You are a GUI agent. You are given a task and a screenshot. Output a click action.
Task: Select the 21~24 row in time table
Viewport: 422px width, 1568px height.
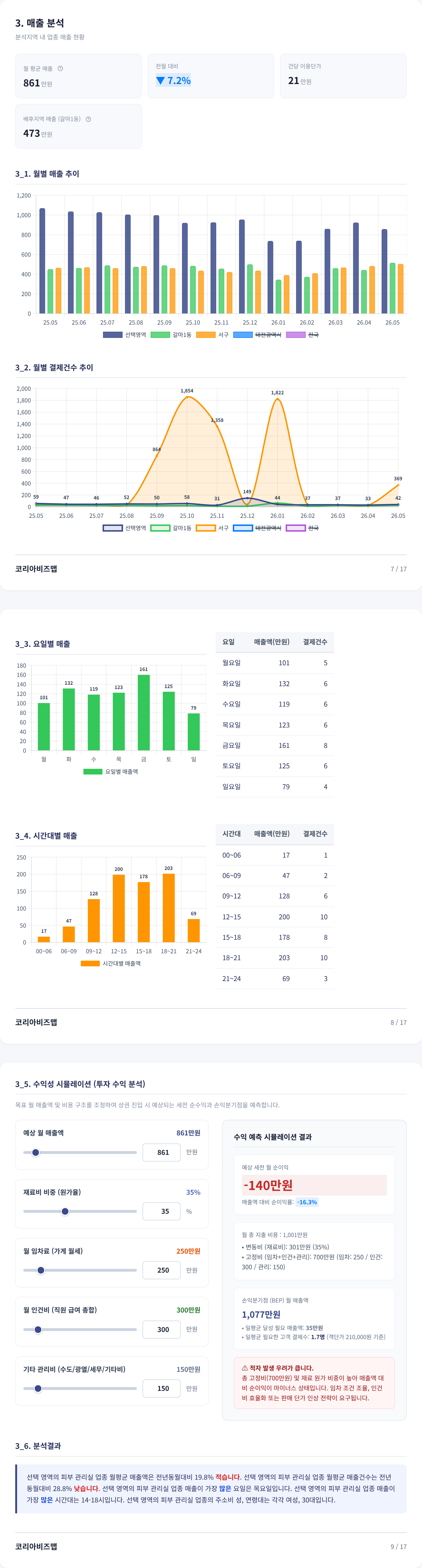coord(275,978)
